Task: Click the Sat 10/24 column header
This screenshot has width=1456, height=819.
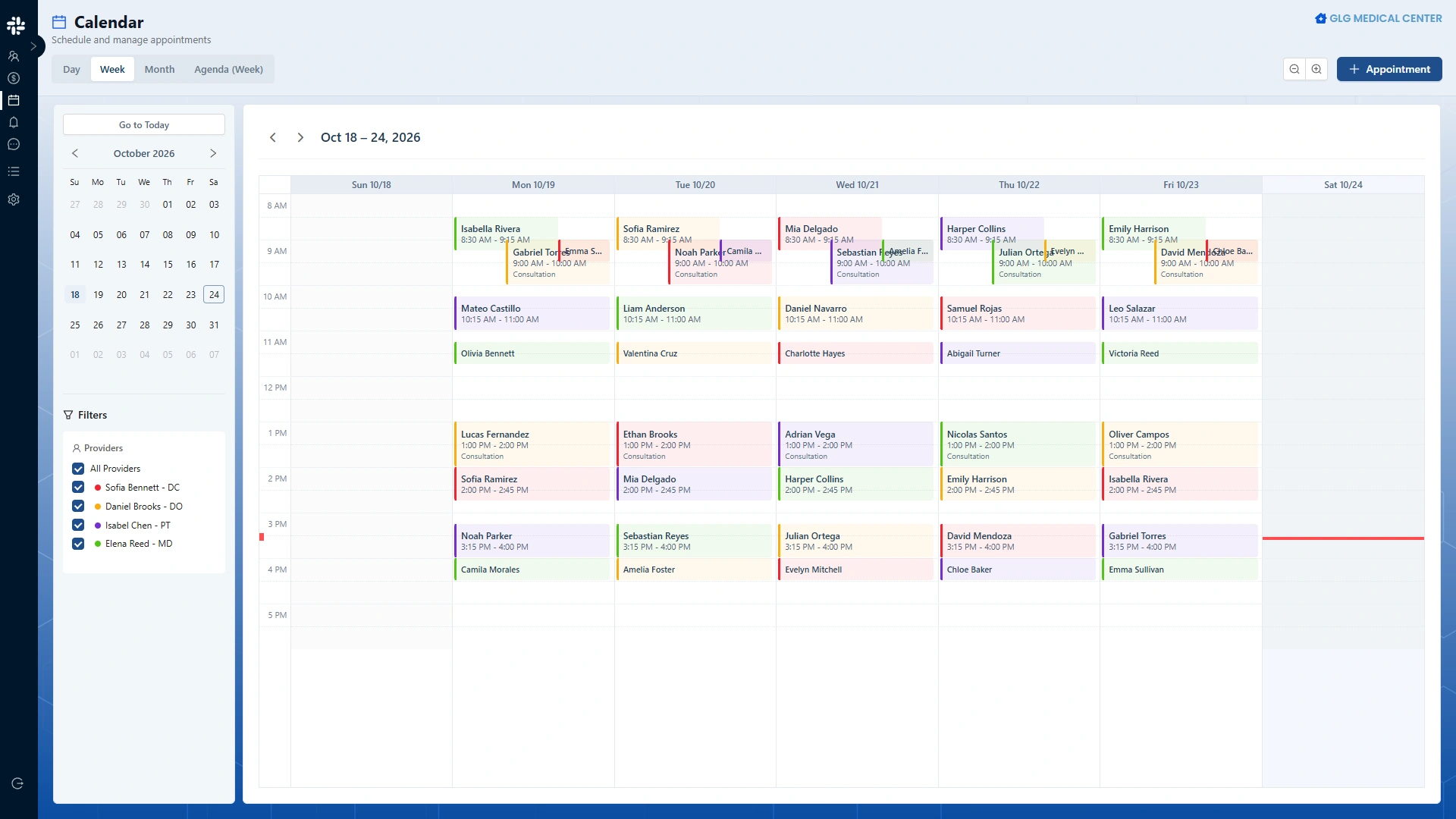Action: click(1343, 185)
